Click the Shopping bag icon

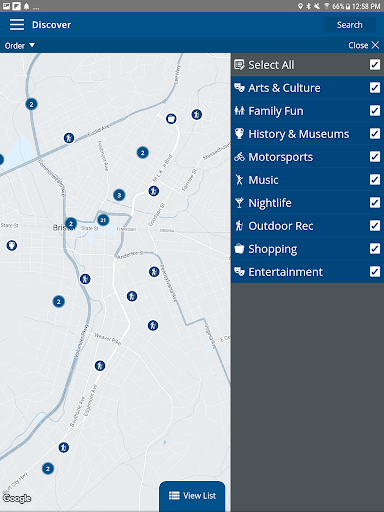[x=239, y=249]
